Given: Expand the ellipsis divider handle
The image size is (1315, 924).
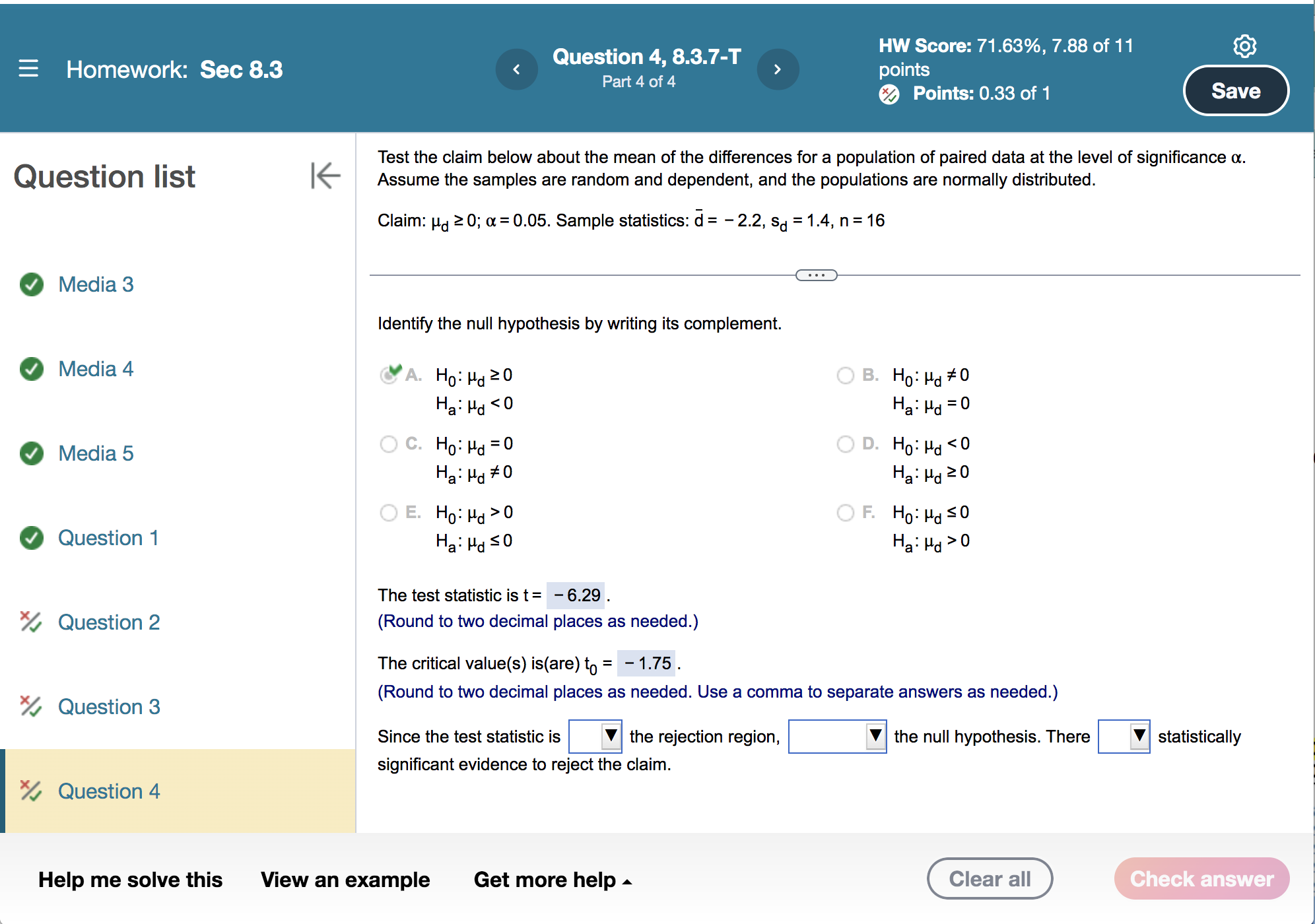Looking at the screenshot, I should point(816,275).
